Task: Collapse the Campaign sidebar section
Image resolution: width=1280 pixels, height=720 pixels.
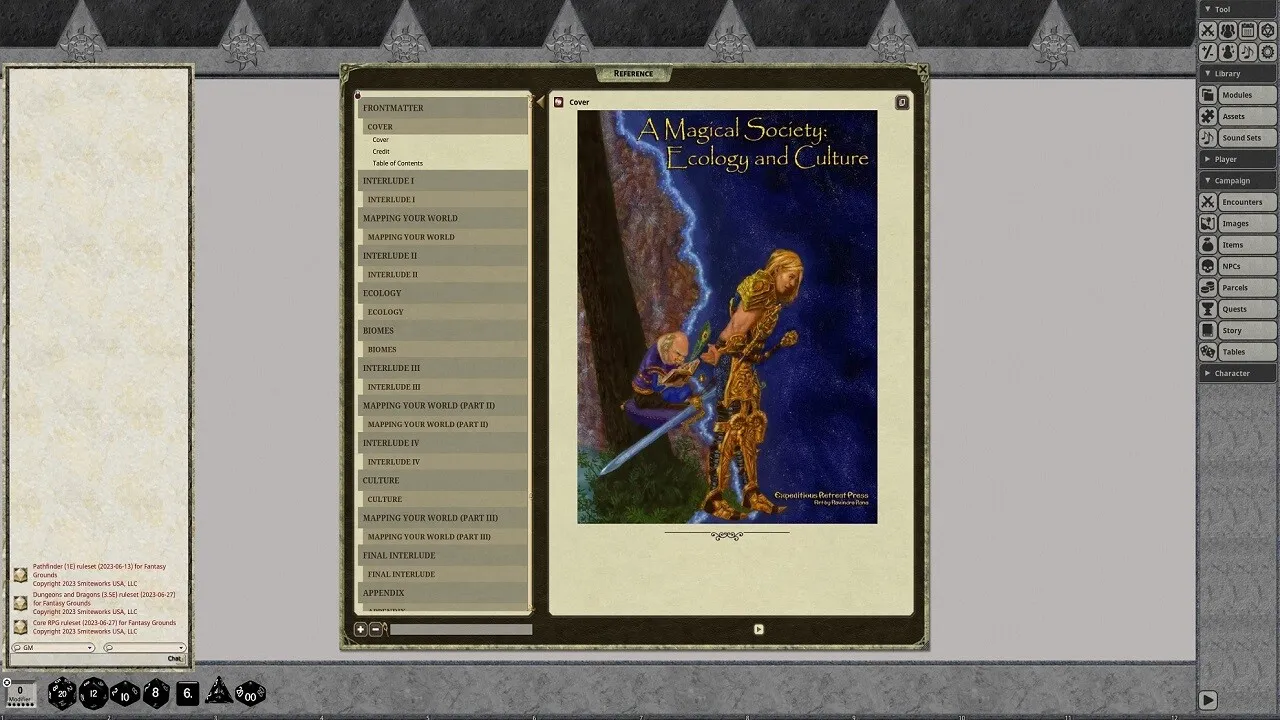Action: (x=1238, y=180)
